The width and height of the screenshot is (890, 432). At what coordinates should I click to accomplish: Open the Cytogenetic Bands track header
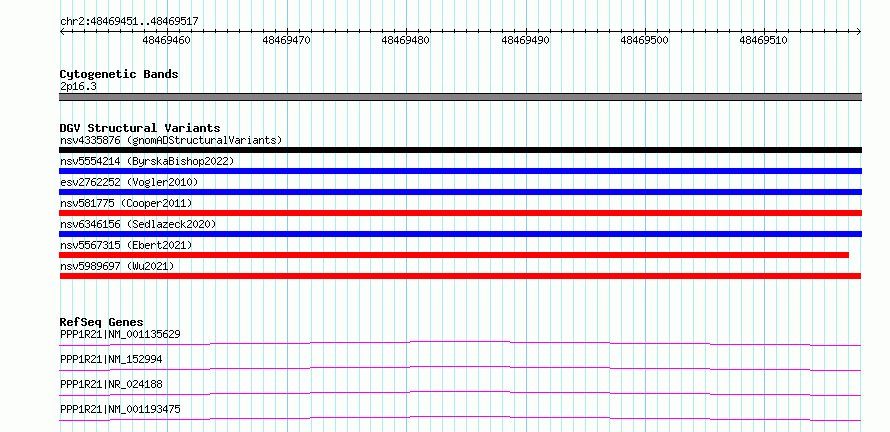click(119, 74)
